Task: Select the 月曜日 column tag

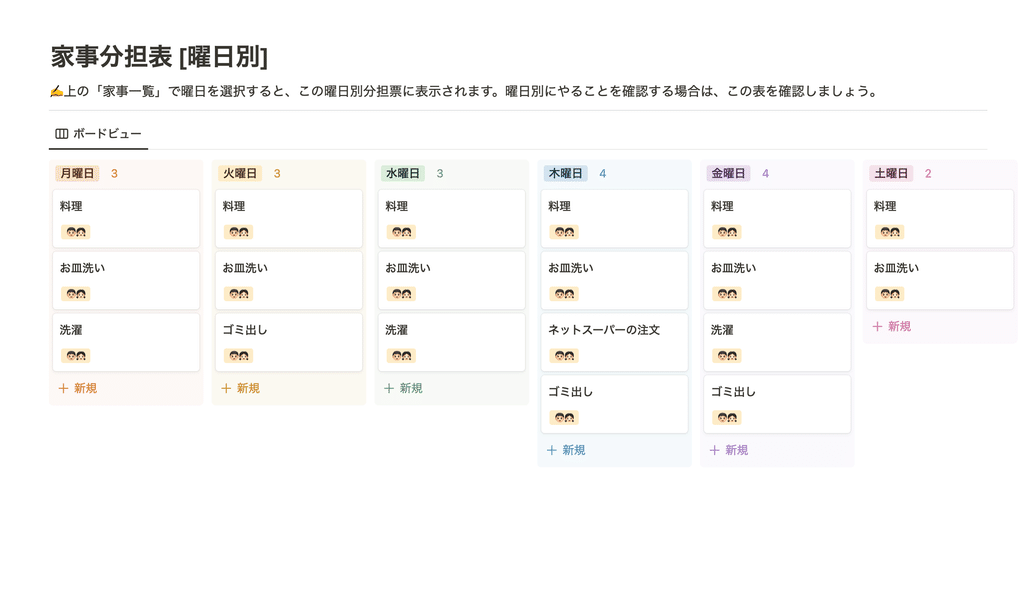Action: 77,174
